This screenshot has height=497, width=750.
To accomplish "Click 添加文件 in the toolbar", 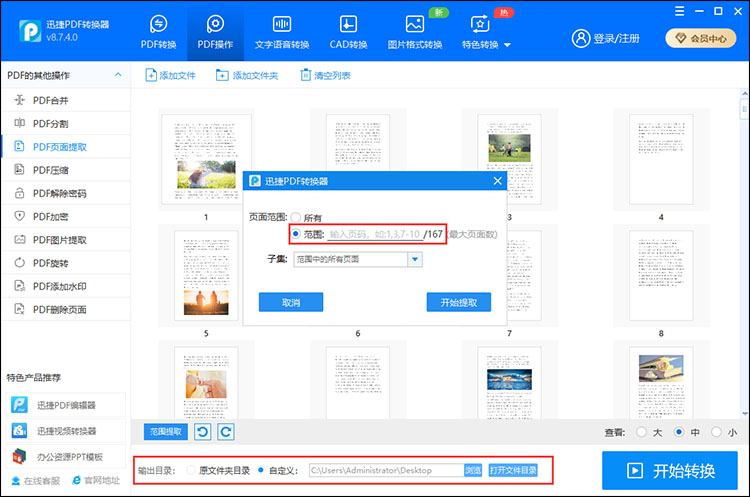I will click(x=170, y=75).
